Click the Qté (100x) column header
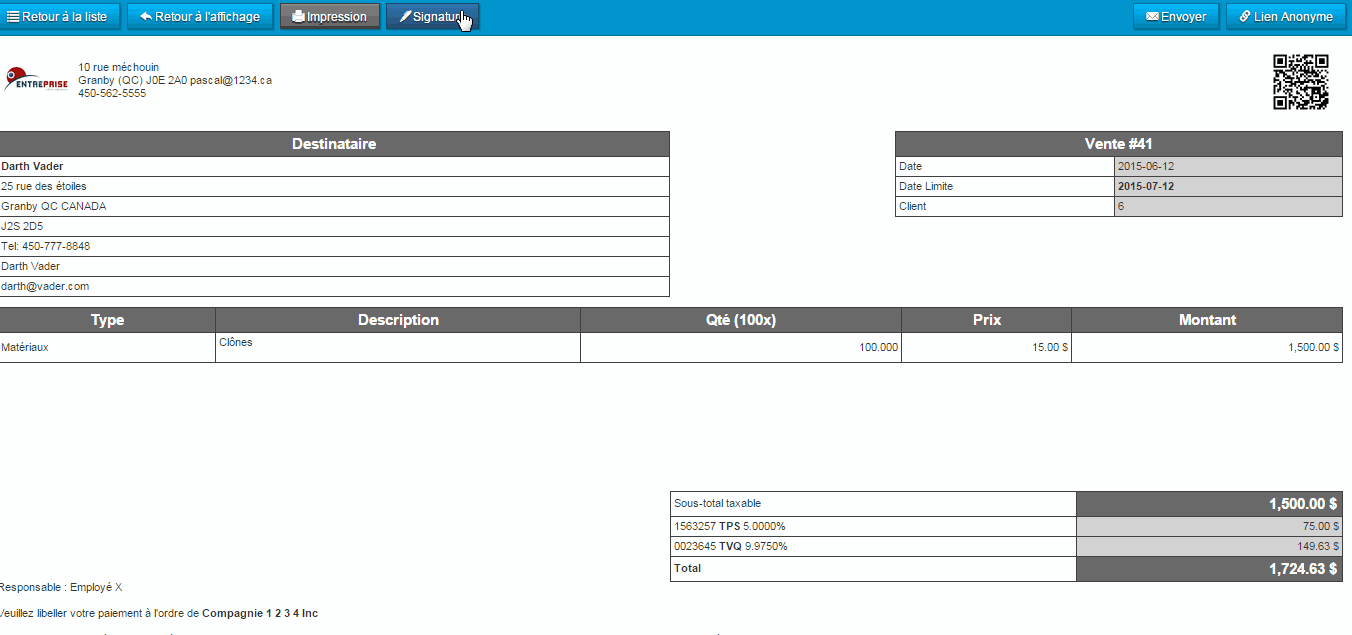 coord(740,320)
